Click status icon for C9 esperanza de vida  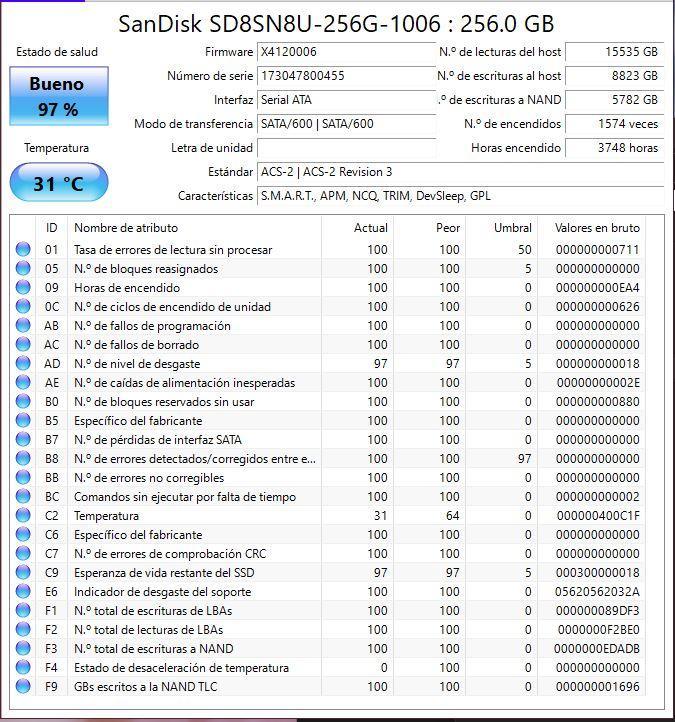point(23,572)
